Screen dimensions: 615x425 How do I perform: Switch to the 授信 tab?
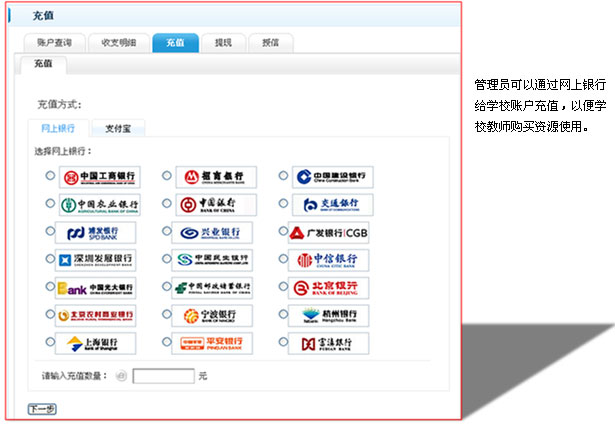pos(271,42)
